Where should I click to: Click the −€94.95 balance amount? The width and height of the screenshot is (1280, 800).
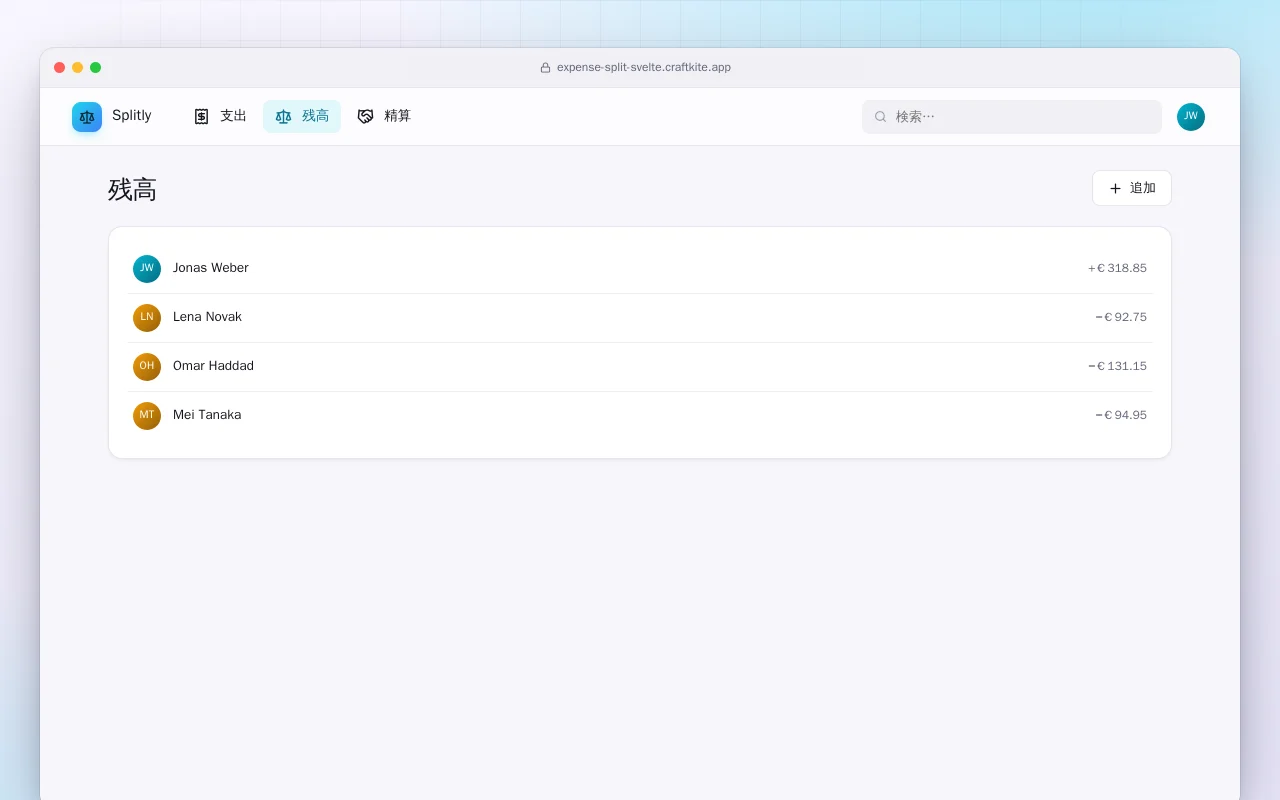pos(1121,415)
